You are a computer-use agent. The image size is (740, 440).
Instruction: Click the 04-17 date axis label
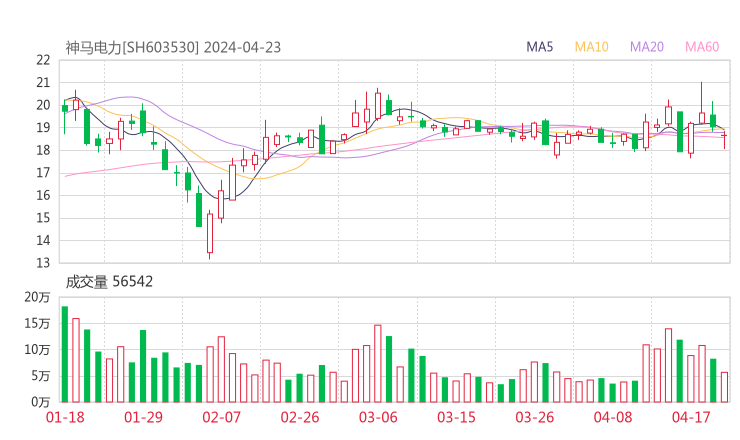[691, 417]
